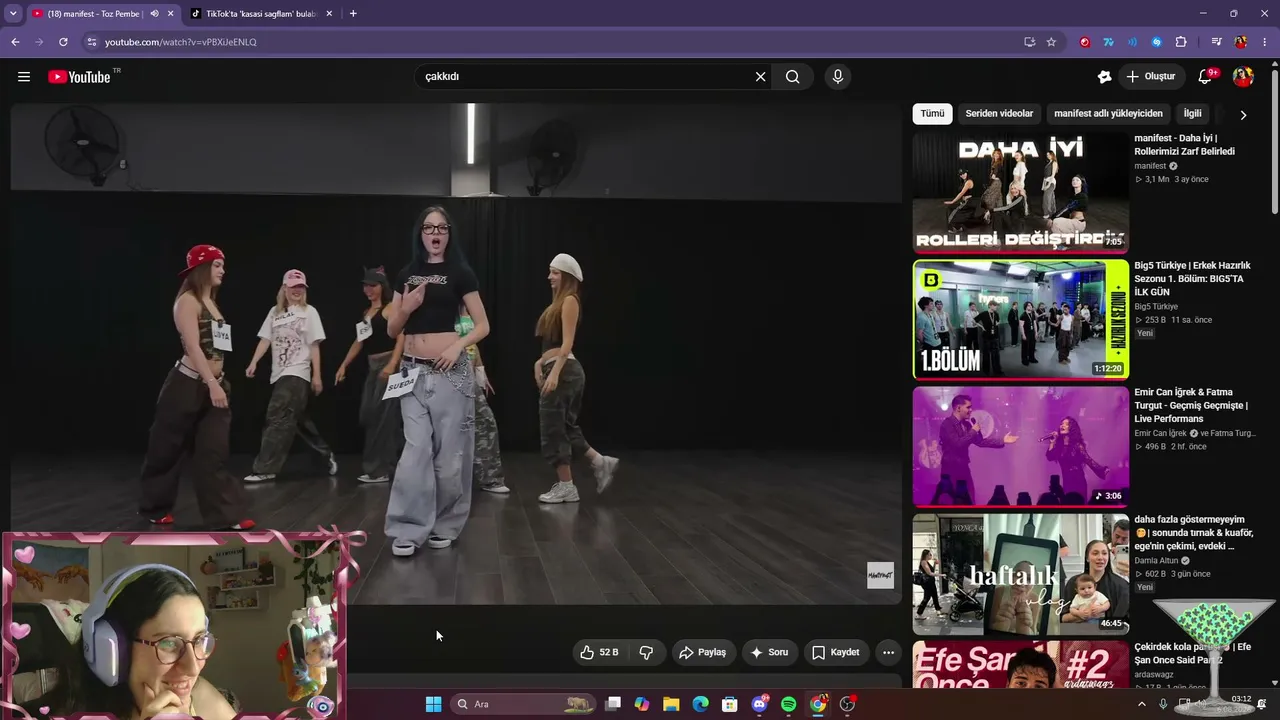Image resolution: width=1280 pixels, height=720 pixels.
Task: Open the YouTube notifications bell
Action: 1206,77
